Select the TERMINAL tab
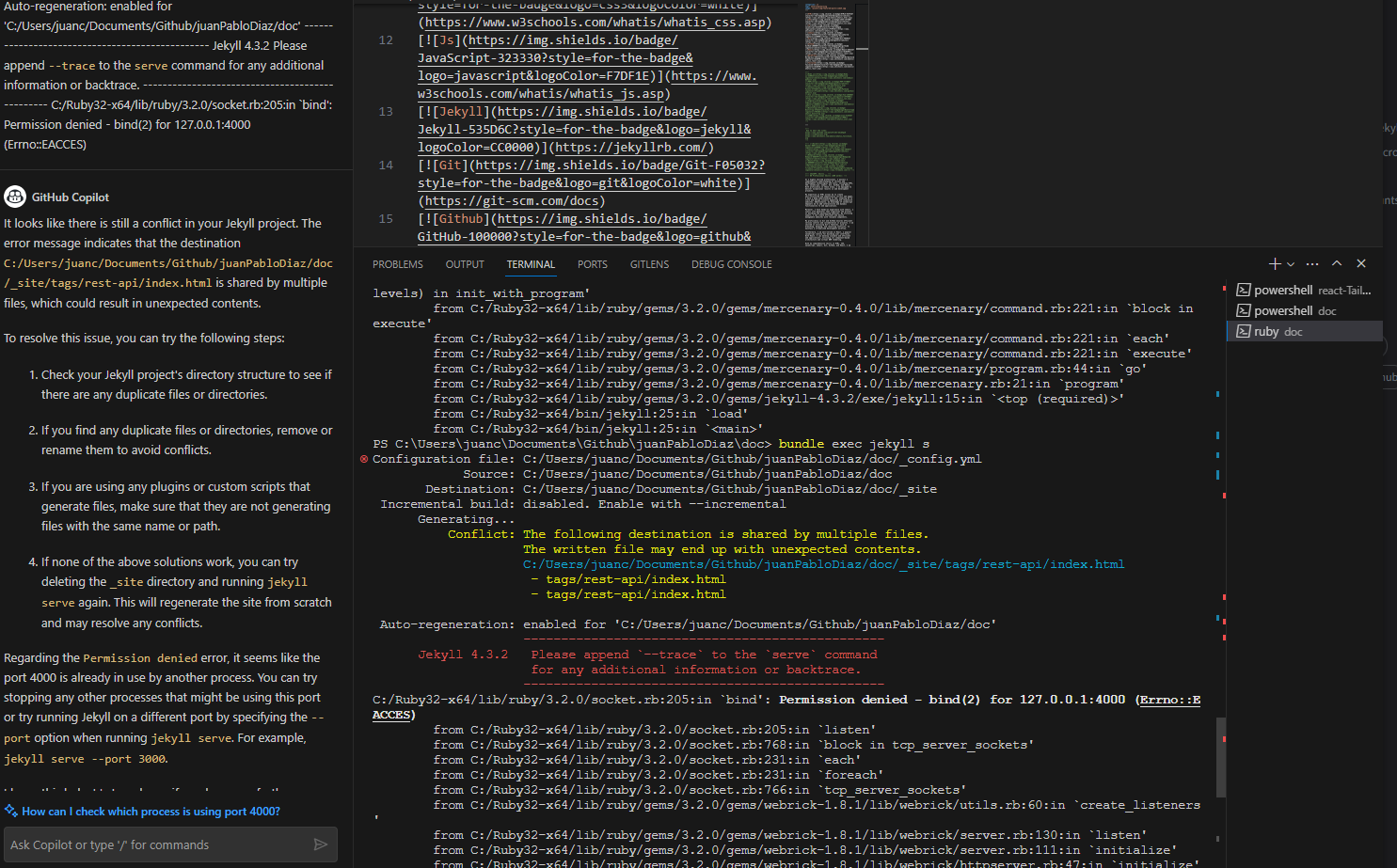The image size is (1397, 868). [531, 264]
